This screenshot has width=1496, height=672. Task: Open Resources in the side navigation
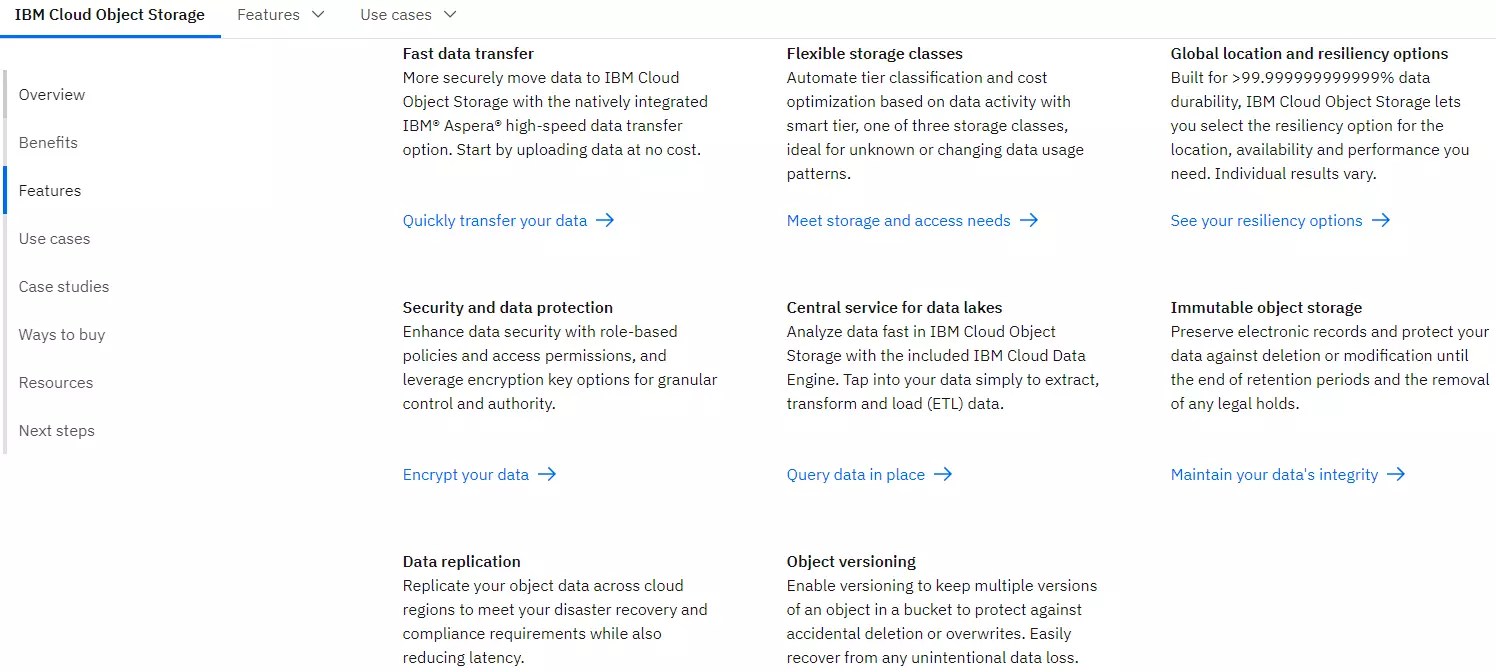click(56, 383)
